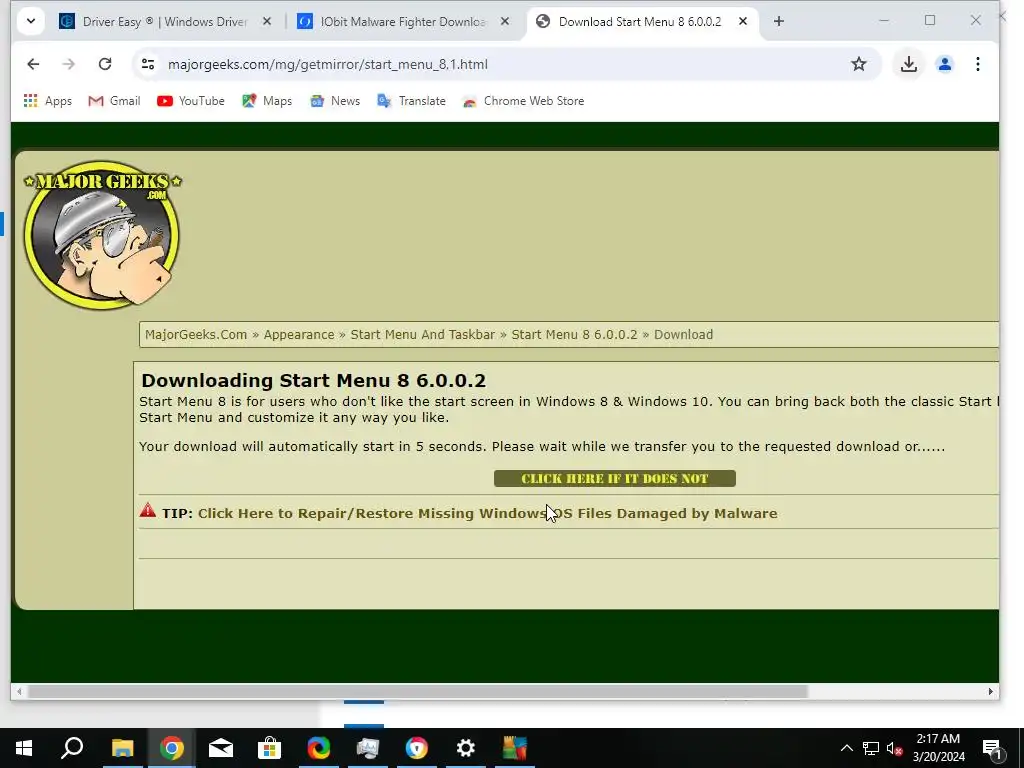
Task: Open Start Menu 8 6.0.0.2 breadcrumb
Action: coord(574,334)
